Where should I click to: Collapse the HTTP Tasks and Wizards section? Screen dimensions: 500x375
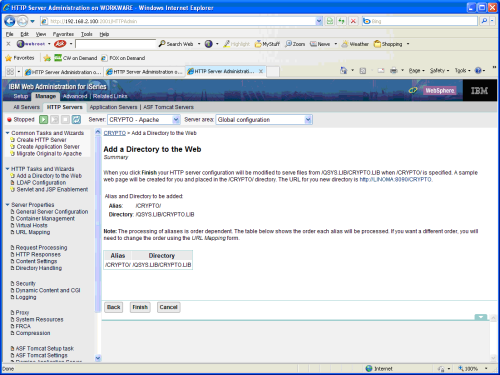point(7,169)
